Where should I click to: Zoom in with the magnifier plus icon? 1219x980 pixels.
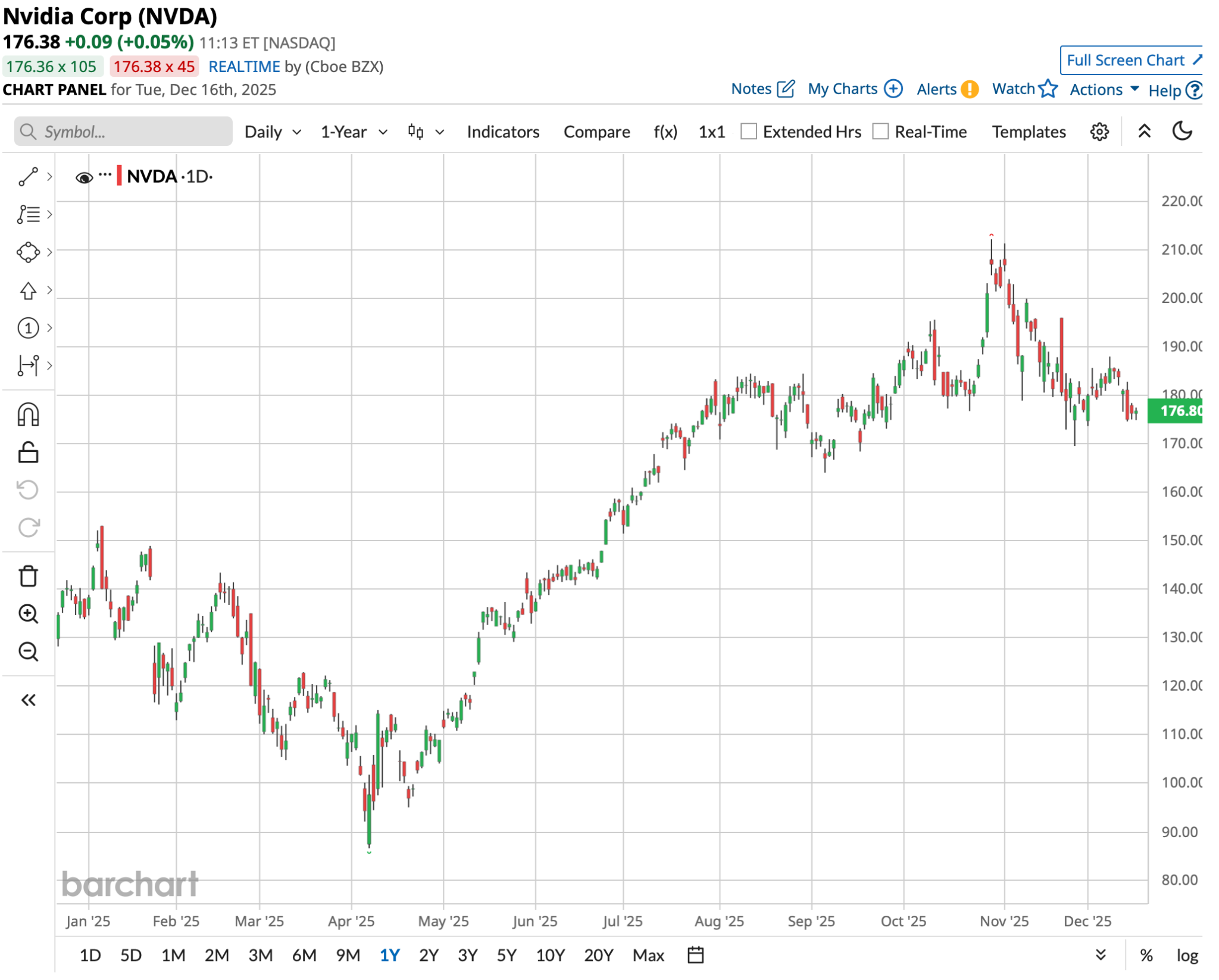pyautogui.click(x=28, y=614)
